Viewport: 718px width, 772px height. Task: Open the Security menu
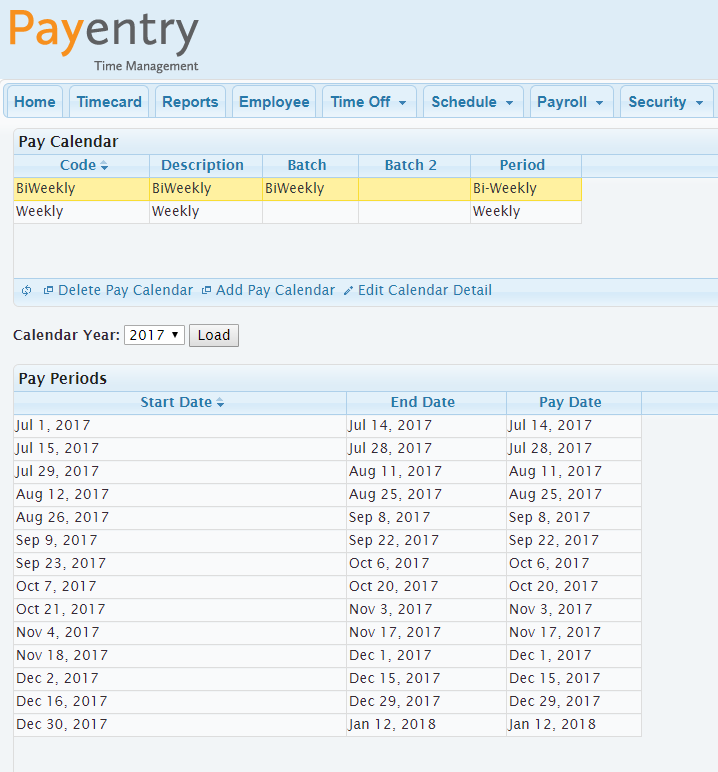[x=666, y=102]
